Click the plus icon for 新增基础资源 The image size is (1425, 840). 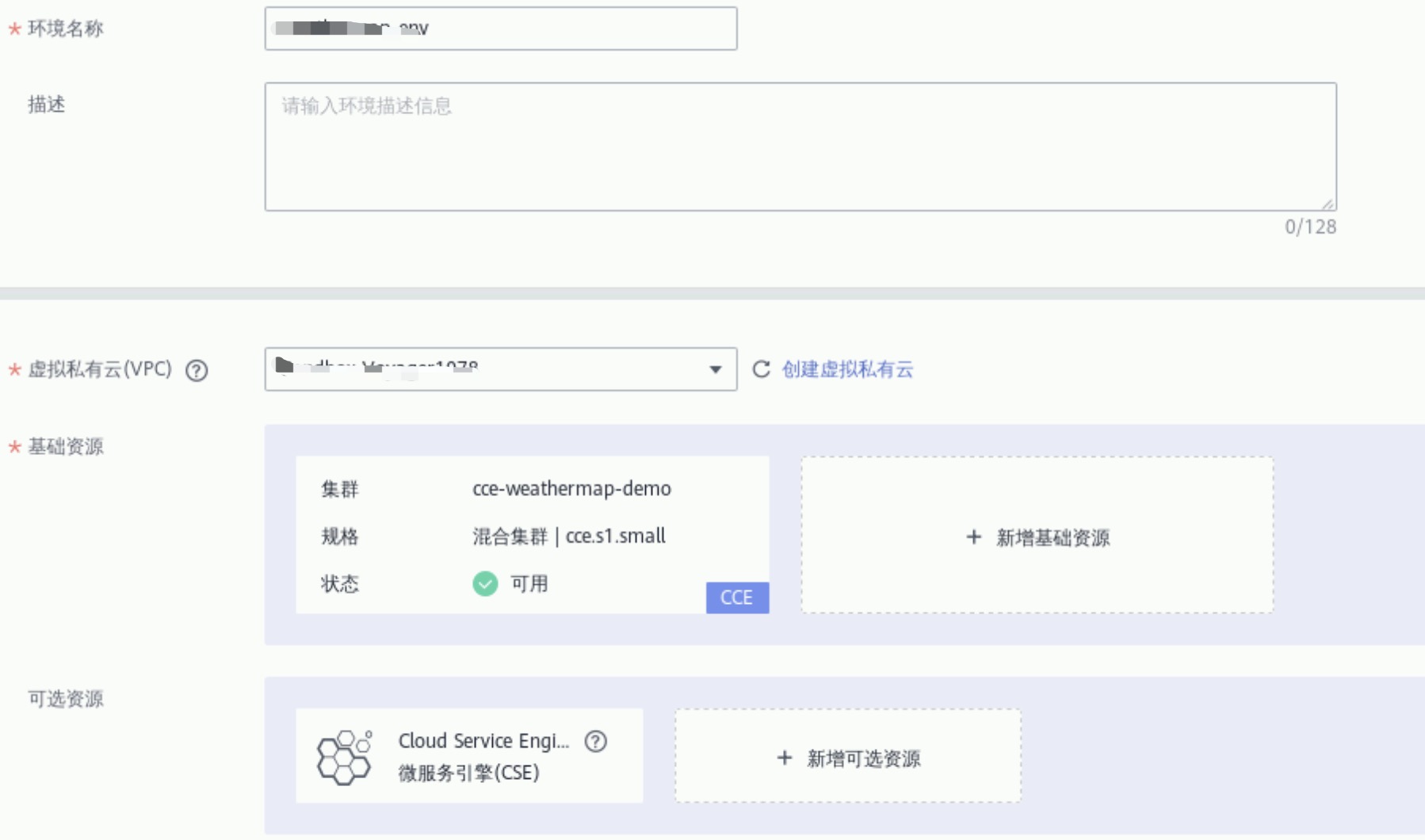974,537
